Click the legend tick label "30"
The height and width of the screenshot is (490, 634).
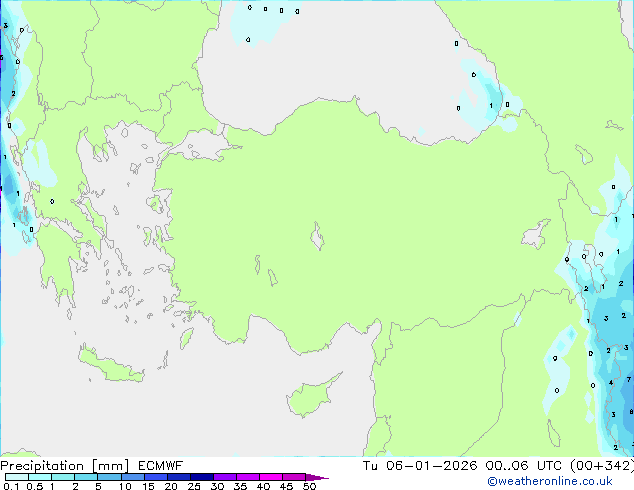pyautogui.click(x=217, y=486)
